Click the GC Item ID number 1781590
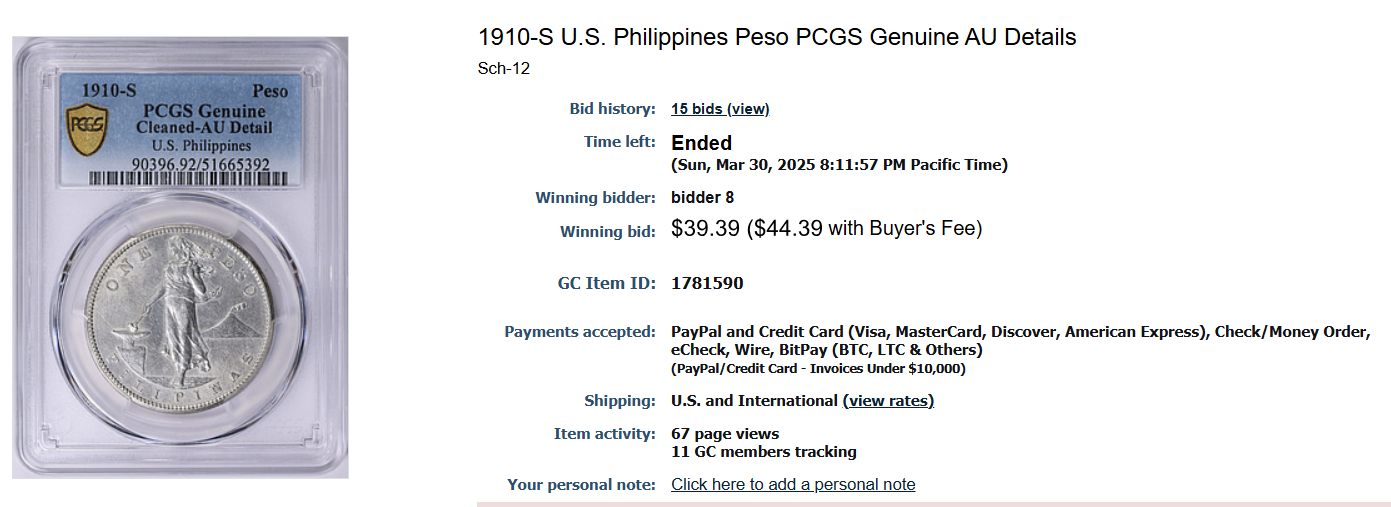 point(707,284)
